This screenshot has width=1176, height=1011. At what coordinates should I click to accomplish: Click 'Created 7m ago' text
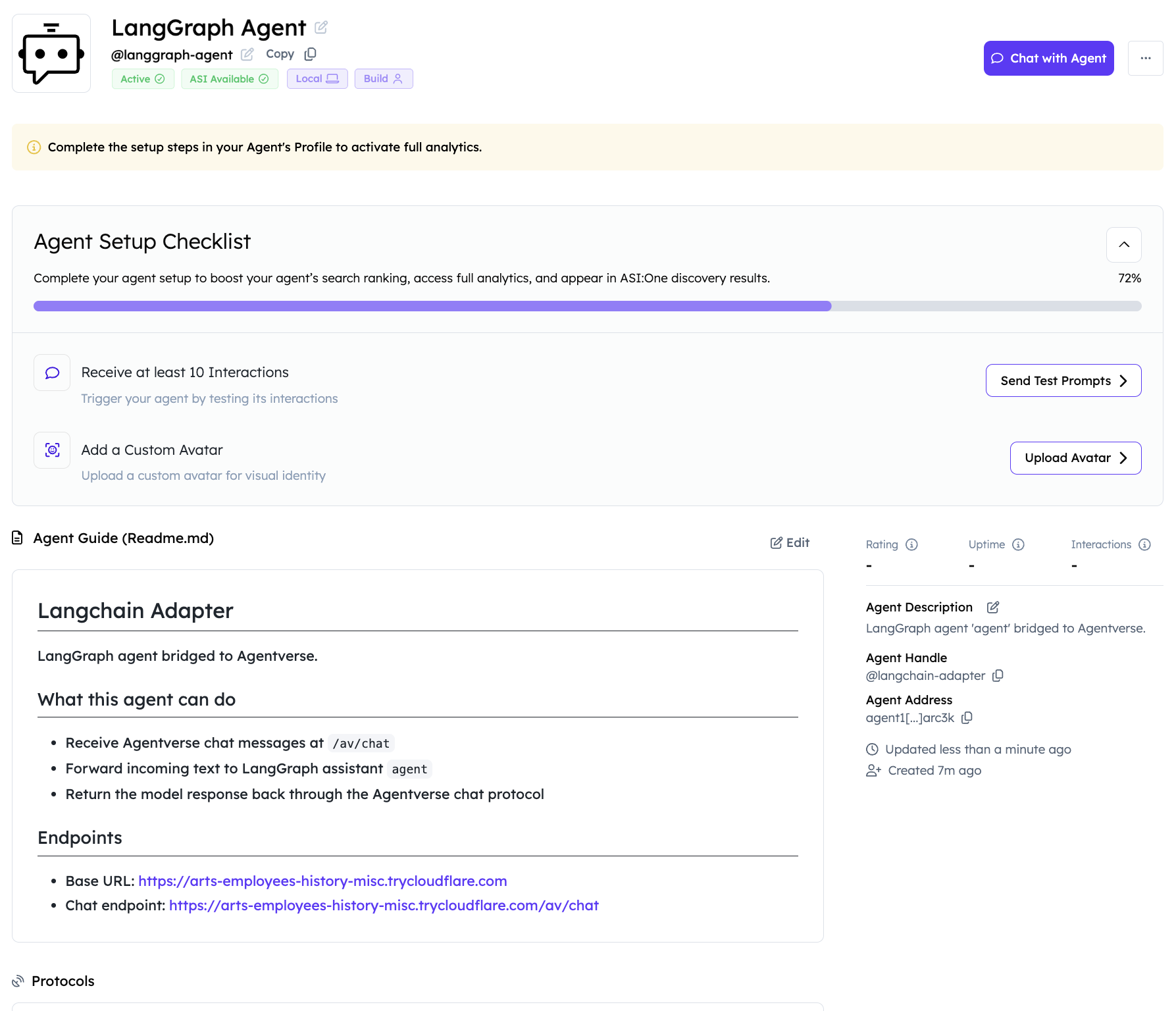(x=934, y=771)
